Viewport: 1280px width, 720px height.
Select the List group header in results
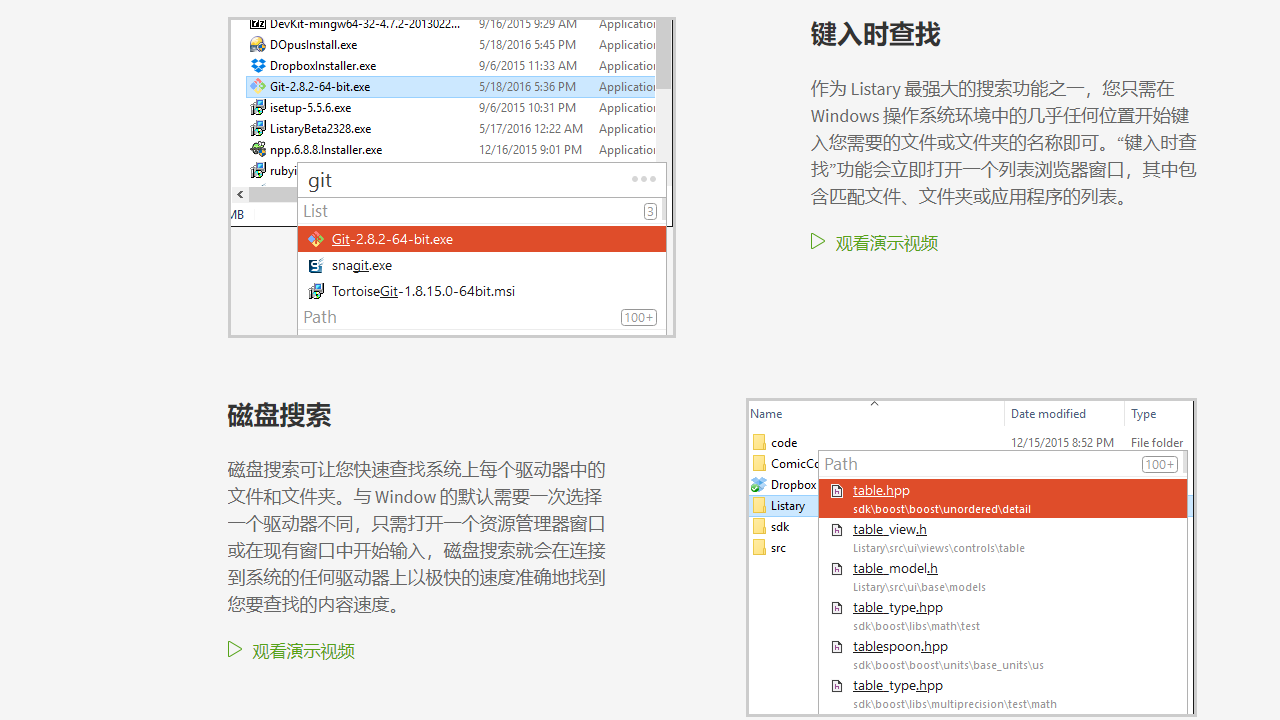coord(316,211)
